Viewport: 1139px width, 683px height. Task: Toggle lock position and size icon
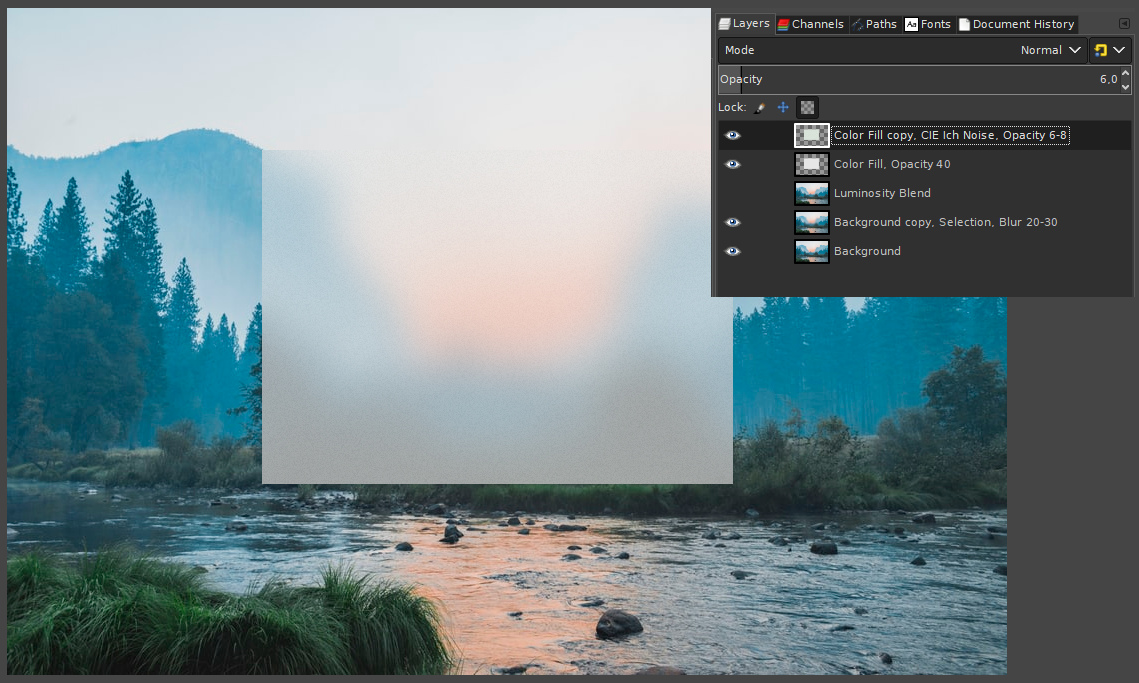783,108
